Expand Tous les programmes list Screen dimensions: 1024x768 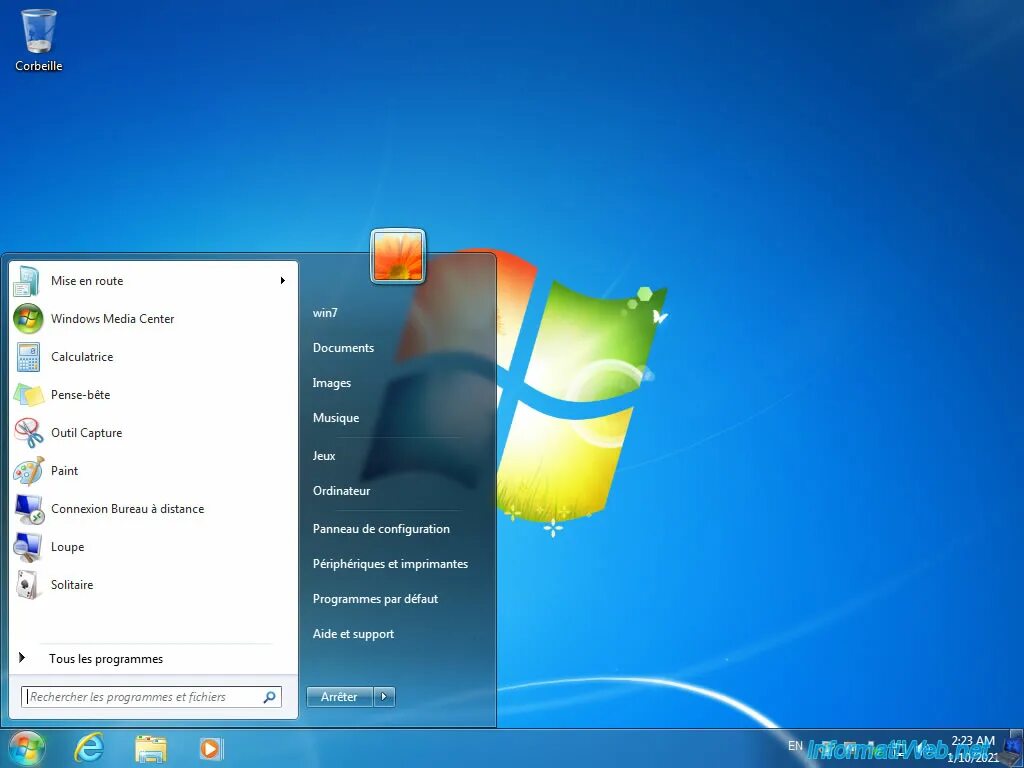point(106,659)
